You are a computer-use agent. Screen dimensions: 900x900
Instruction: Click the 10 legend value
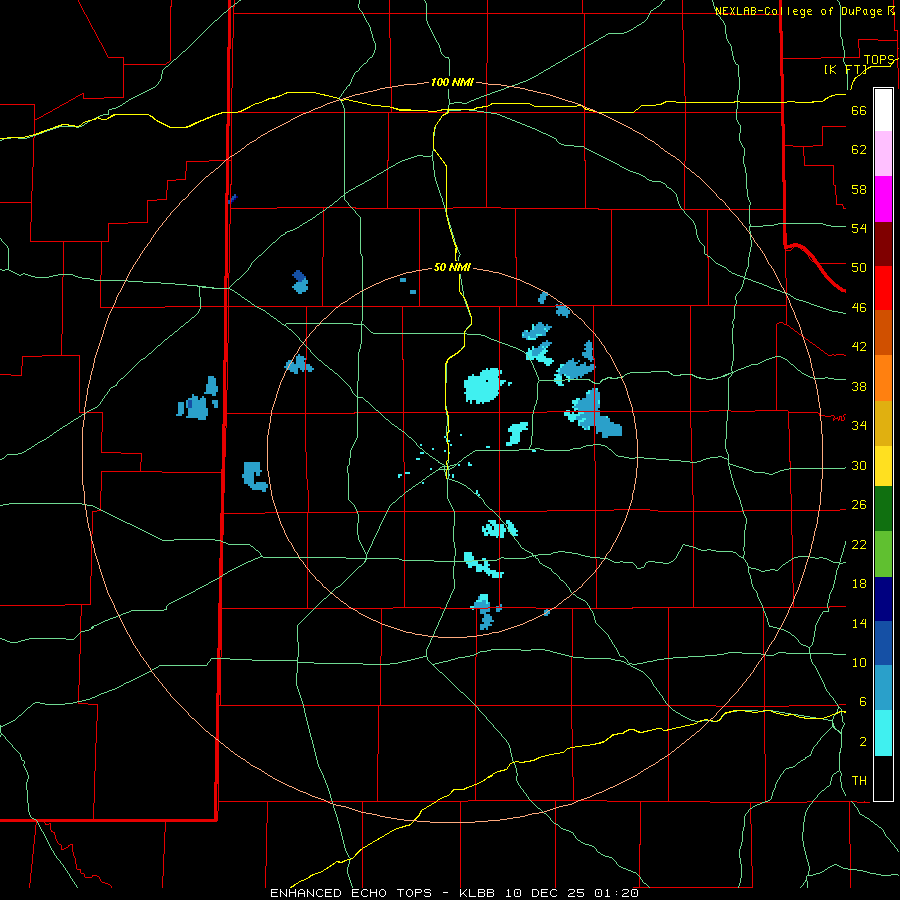859,662
